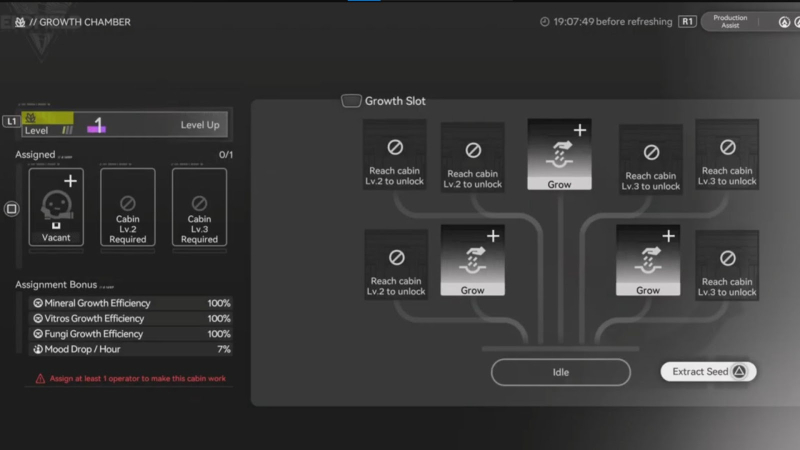
Task: Click the Idle status button
Action: [560, 372]
